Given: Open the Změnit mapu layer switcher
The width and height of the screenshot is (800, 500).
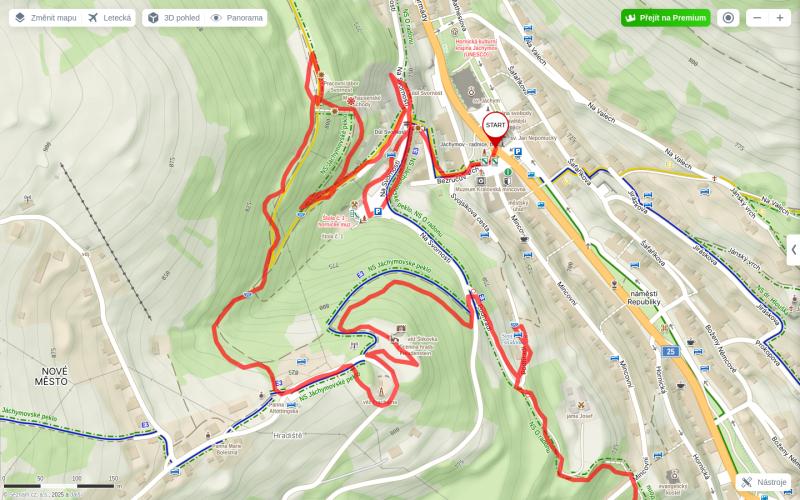Looking at the screenshot, I should [46, 18].
